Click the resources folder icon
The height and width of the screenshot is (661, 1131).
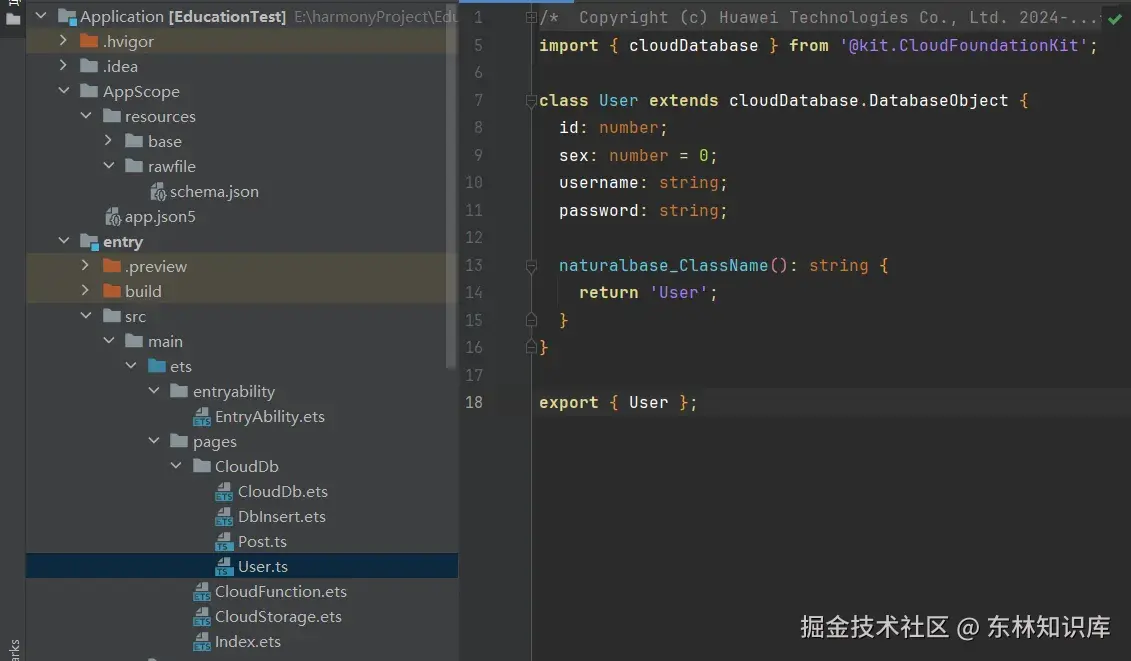pyautogui.click(x=111, y=115)
